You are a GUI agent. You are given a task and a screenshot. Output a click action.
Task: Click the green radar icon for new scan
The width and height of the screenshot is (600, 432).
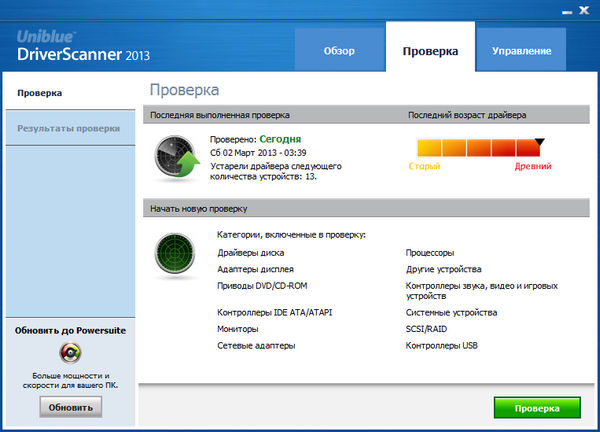[x=178, y=255]
